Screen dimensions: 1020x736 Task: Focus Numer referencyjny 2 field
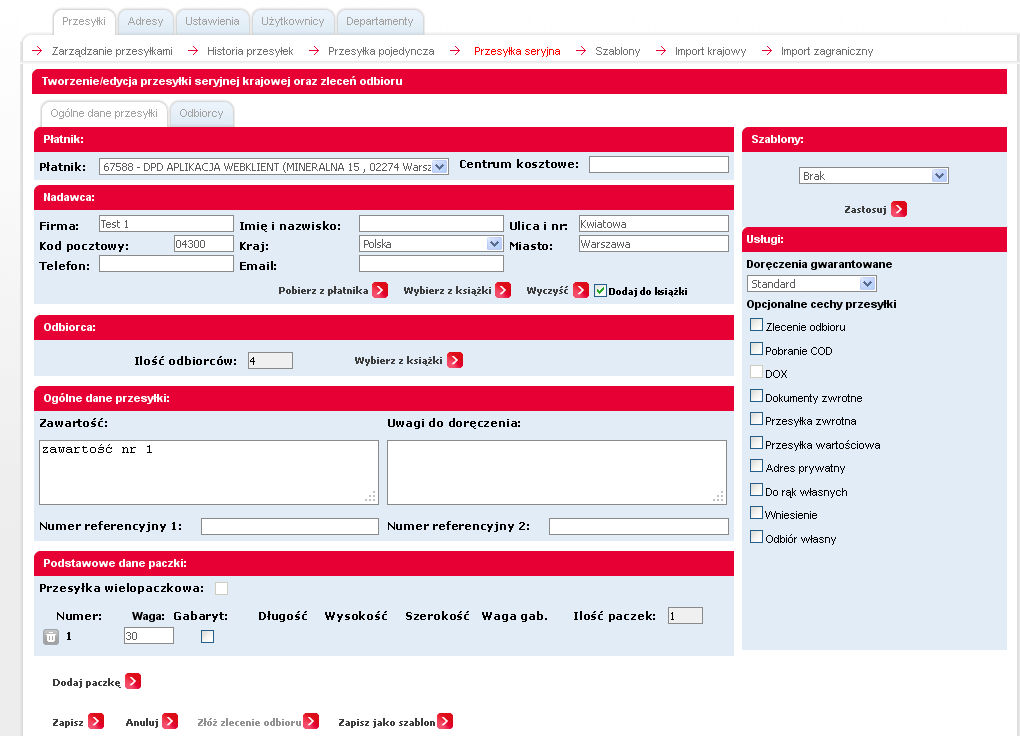pos(639,526)
